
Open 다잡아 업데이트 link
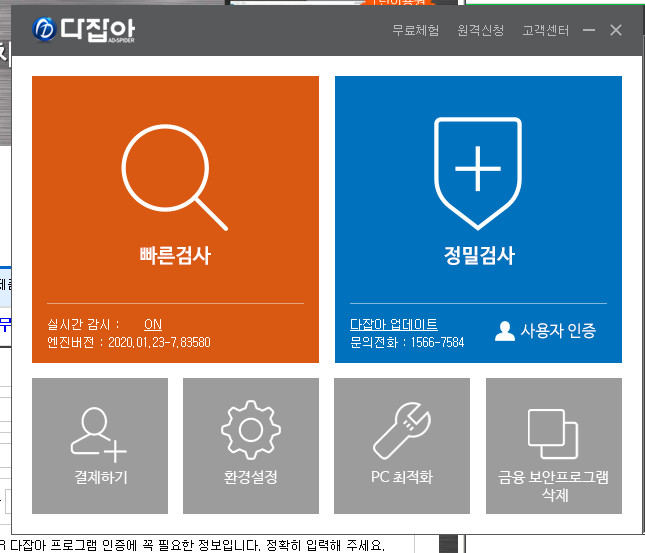394,324
